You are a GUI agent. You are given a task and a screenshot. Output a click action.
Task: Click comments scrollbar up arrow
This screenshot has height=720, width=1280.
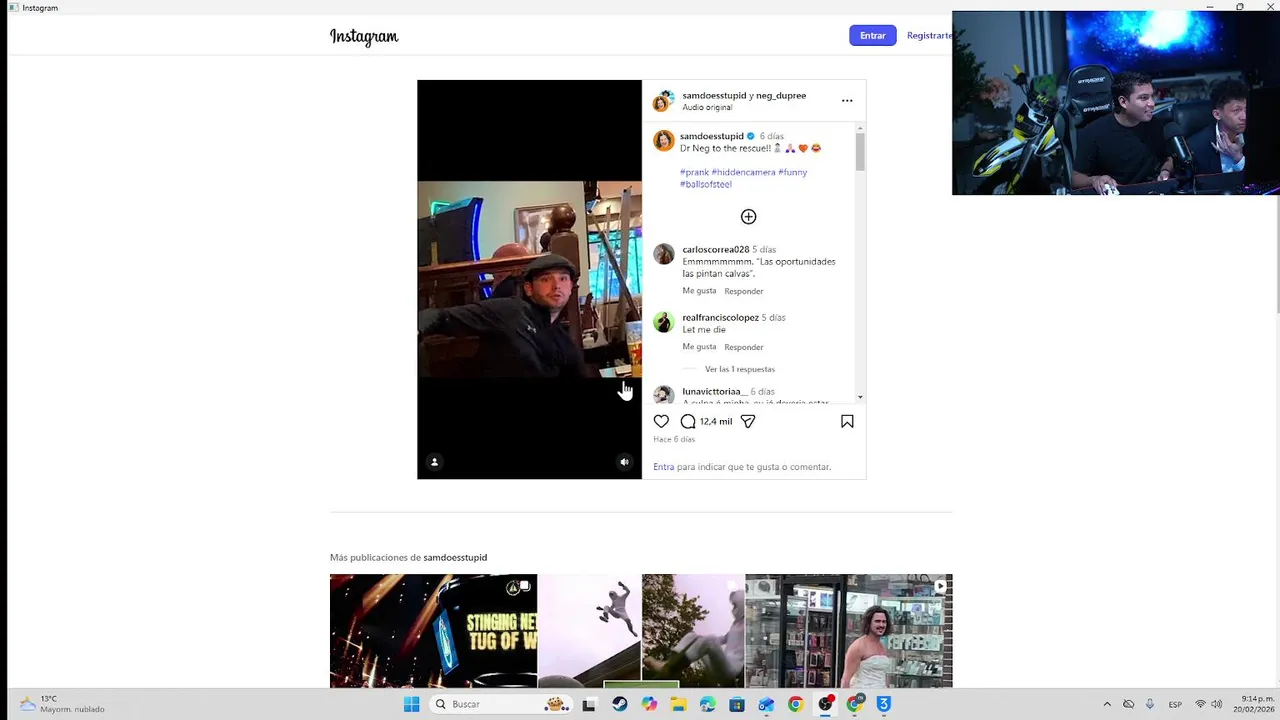point(860,128)
